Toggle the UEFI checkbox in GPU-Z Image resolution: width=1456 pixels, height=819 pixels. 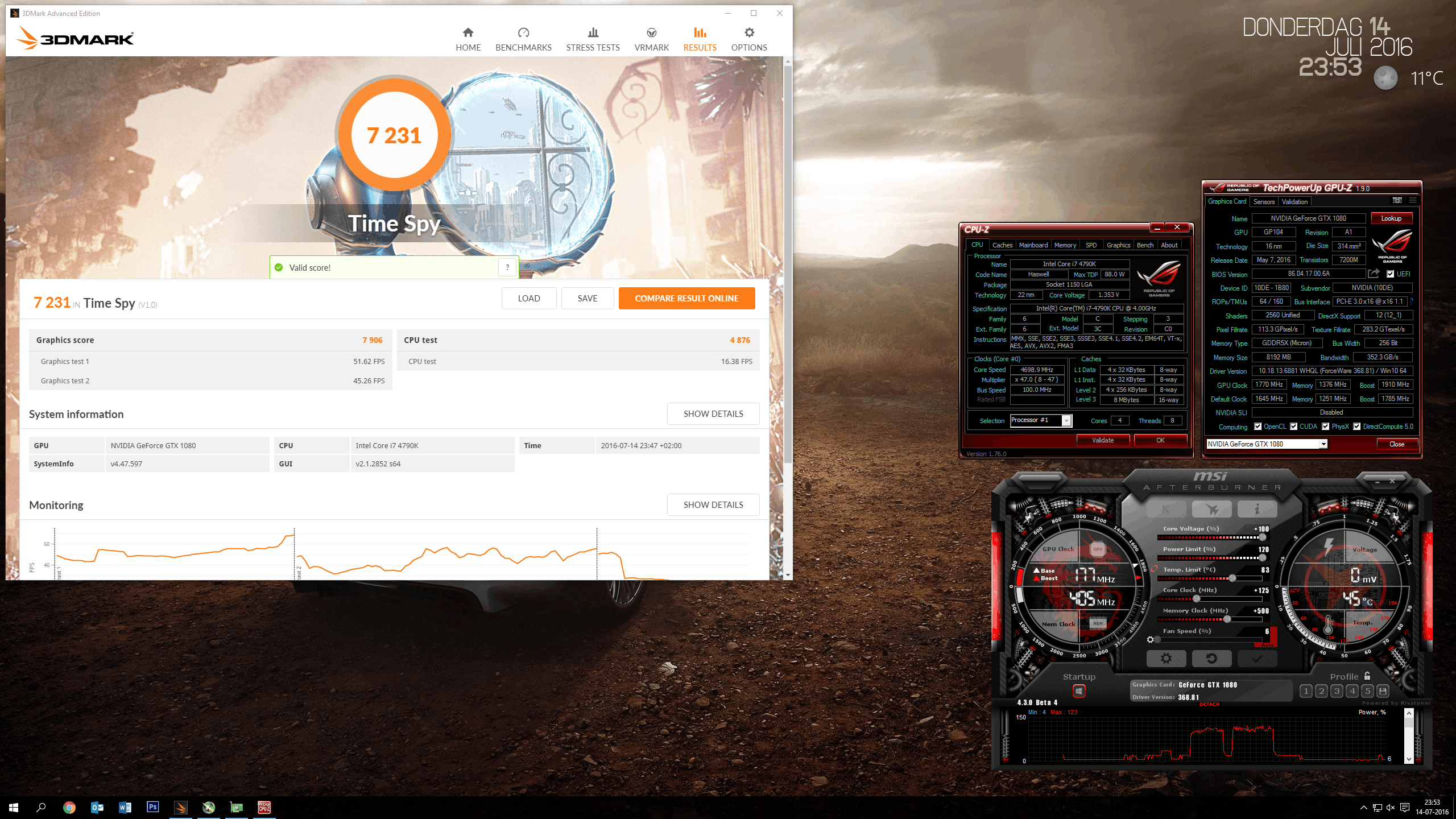click(x=1390, y=274)
